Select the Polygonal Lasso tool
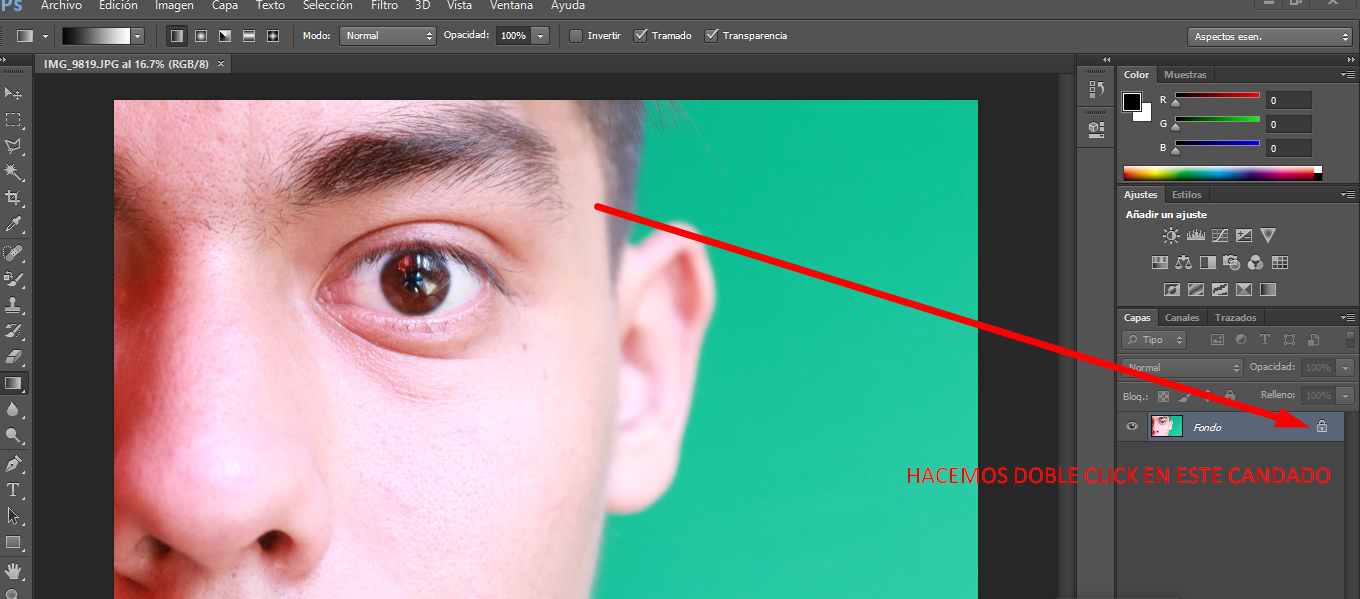 tap(14, 146)
